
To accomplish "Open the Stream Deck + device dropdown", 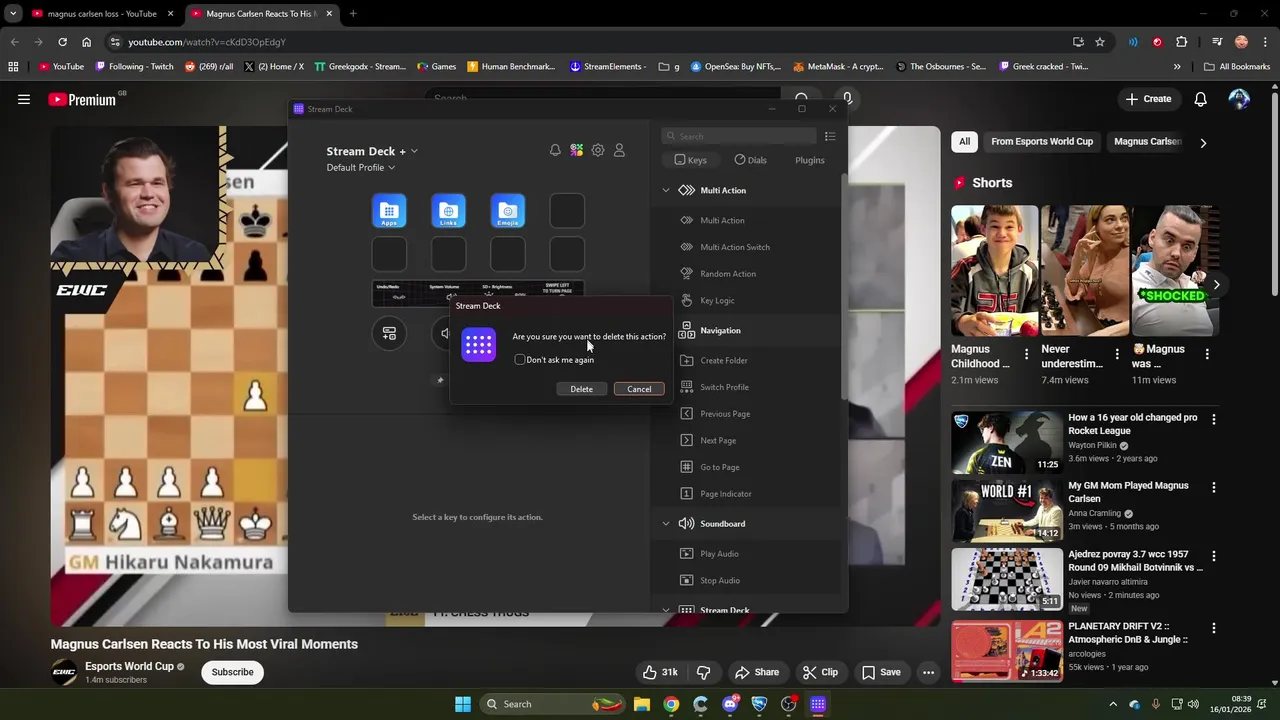I will 372,151.
